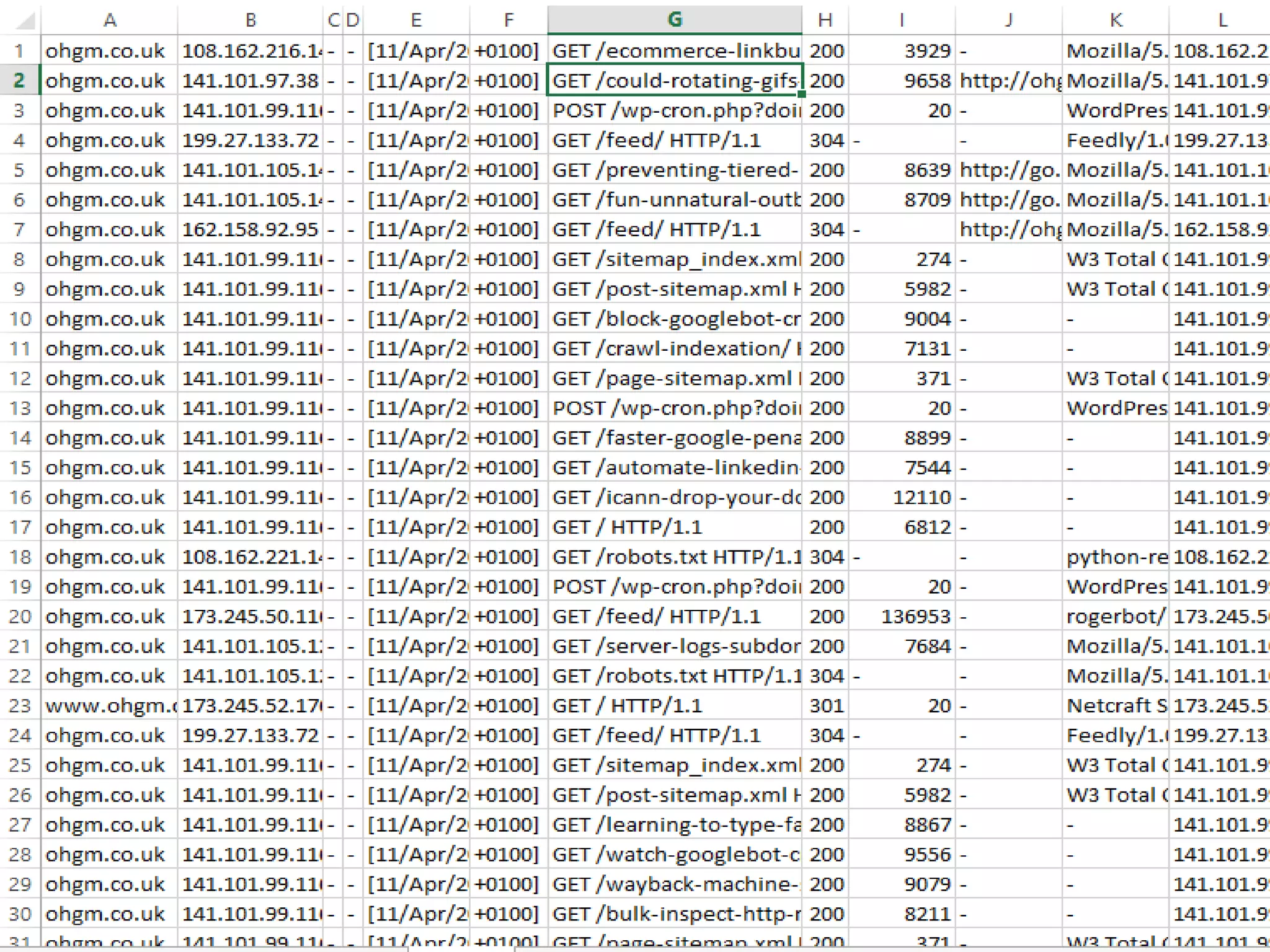The height and width of the screenshot is (952, 1270).
Task: Click cell 'GET /ecommerce-linkbu' in row 1
Action: pos(674,51)
